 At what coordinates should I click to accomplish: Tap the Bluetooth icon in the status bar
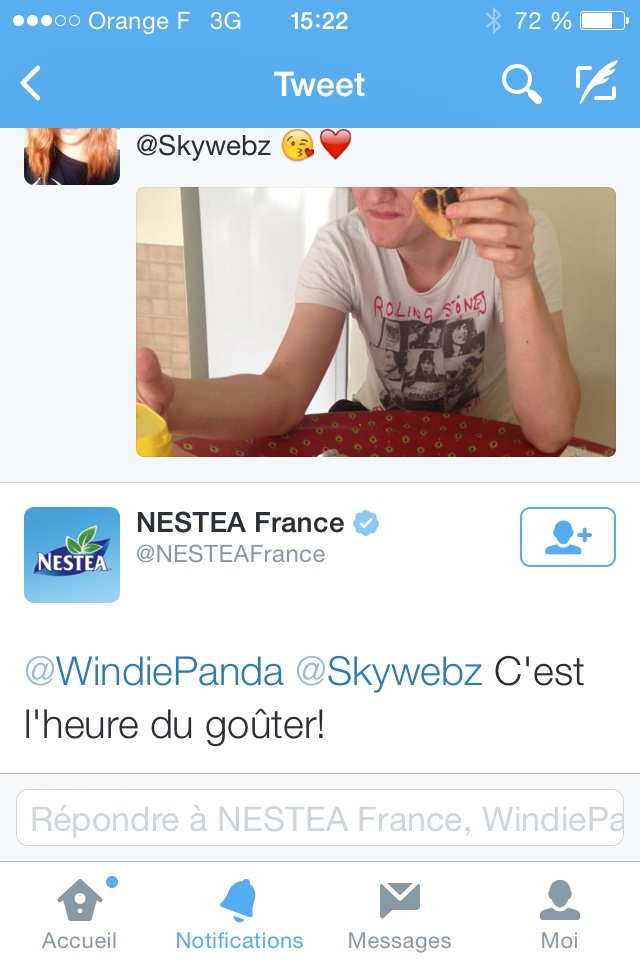click(493, 21)
